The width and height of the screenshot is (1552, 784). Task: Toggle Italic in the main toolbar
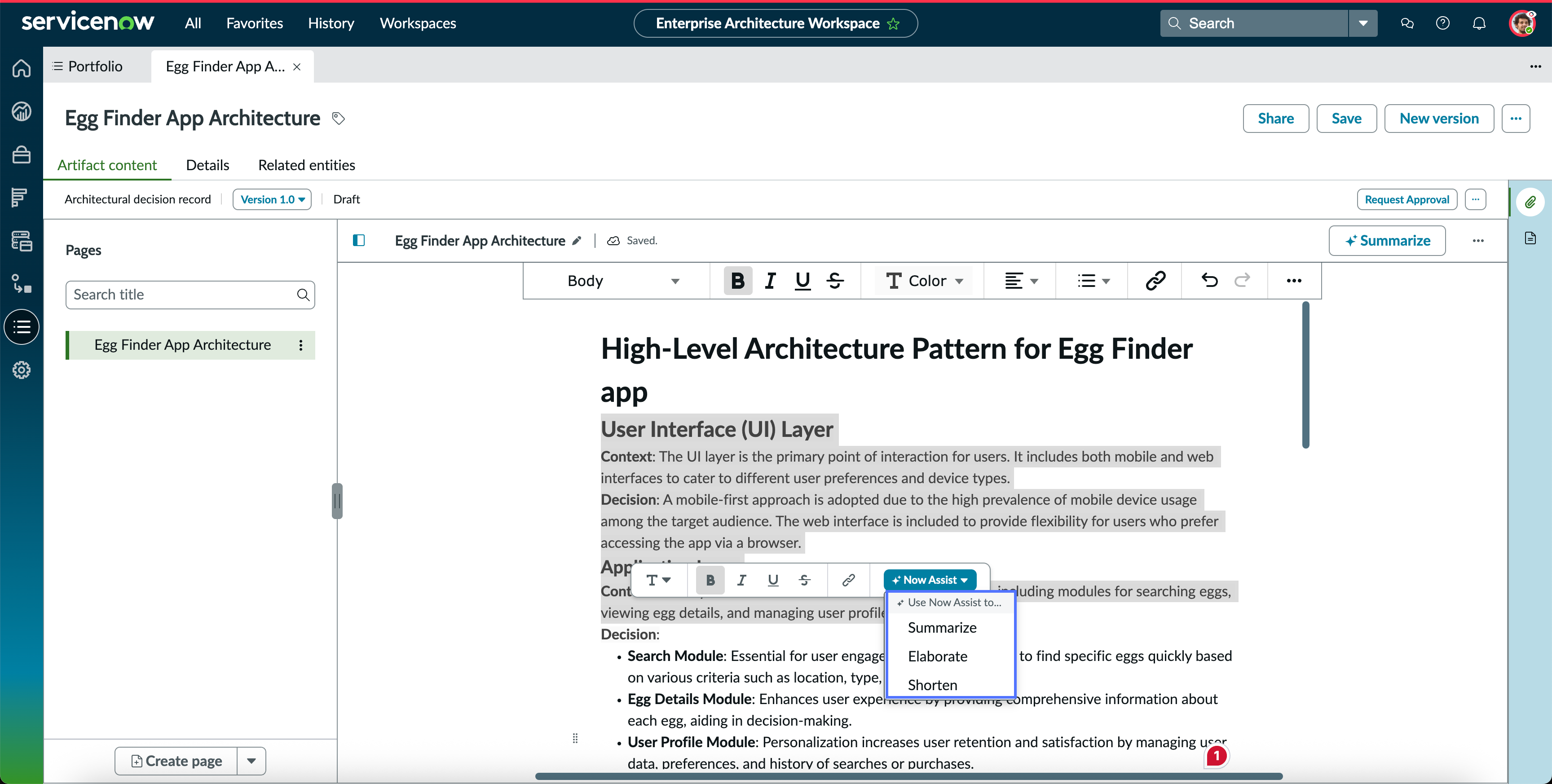[x=770, y=281]
